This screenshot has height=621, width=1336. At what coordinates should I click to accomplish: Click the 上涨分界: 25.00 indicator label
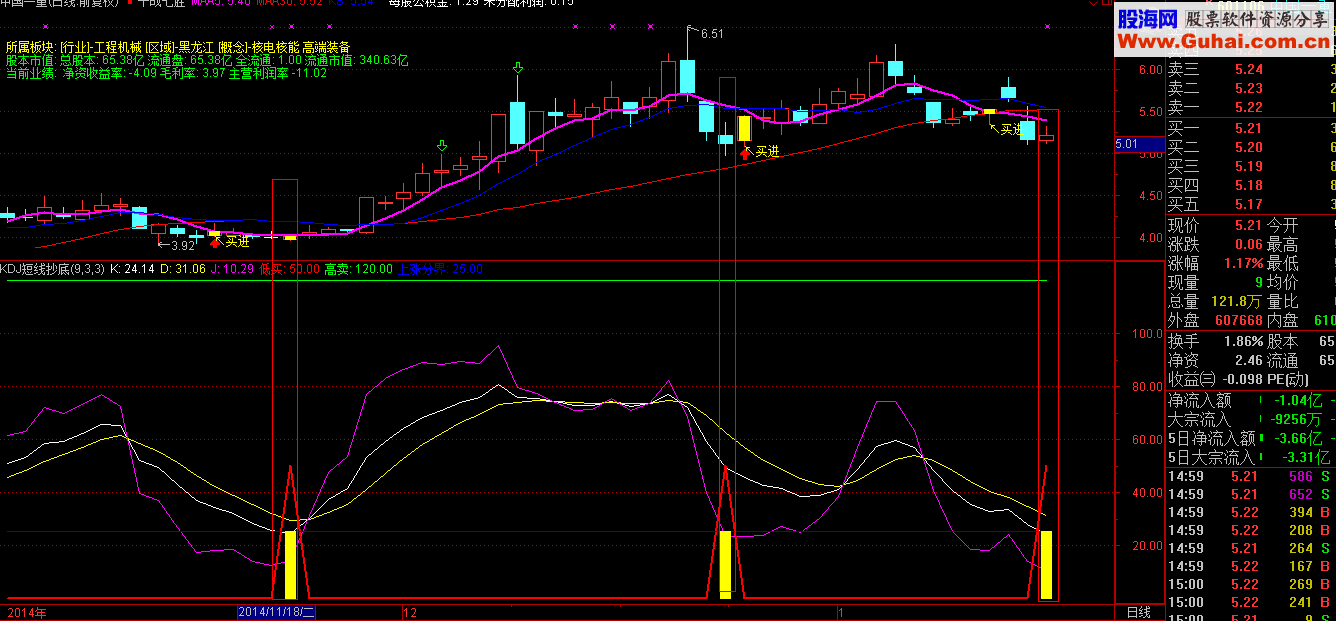pos(440,269)
